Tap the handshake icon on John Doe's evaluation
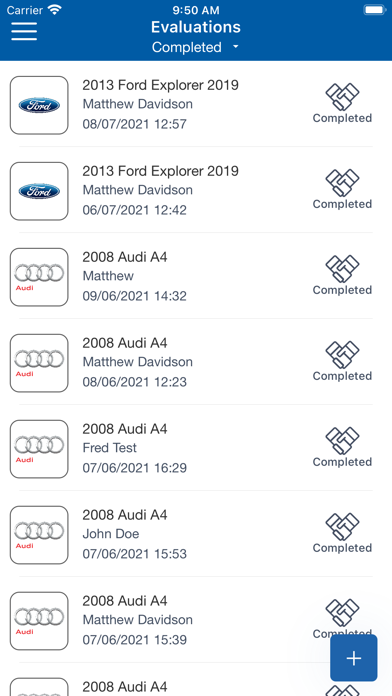The height and width of the screenshot is (696, 392). click(342, 526)
